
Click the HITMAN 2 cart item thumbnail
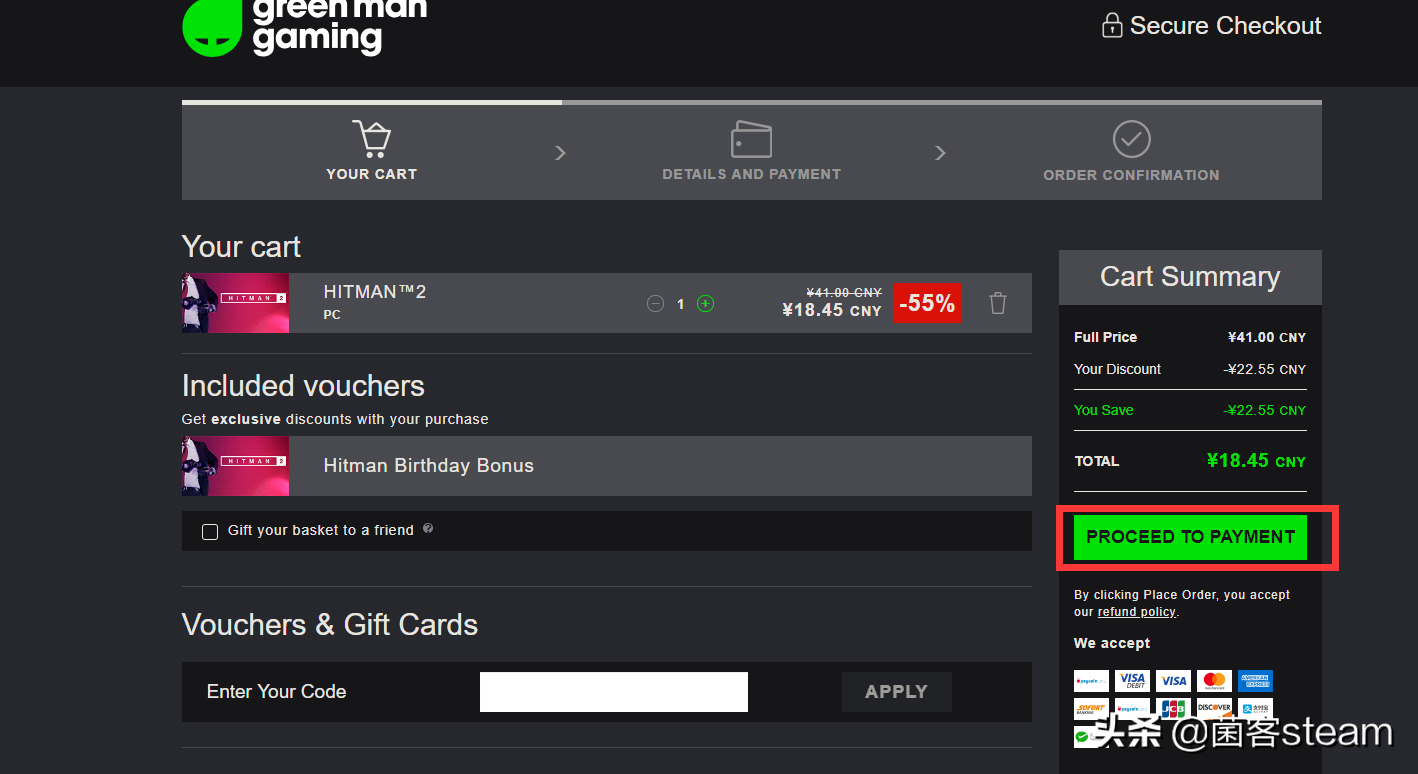tap(235, 303)
